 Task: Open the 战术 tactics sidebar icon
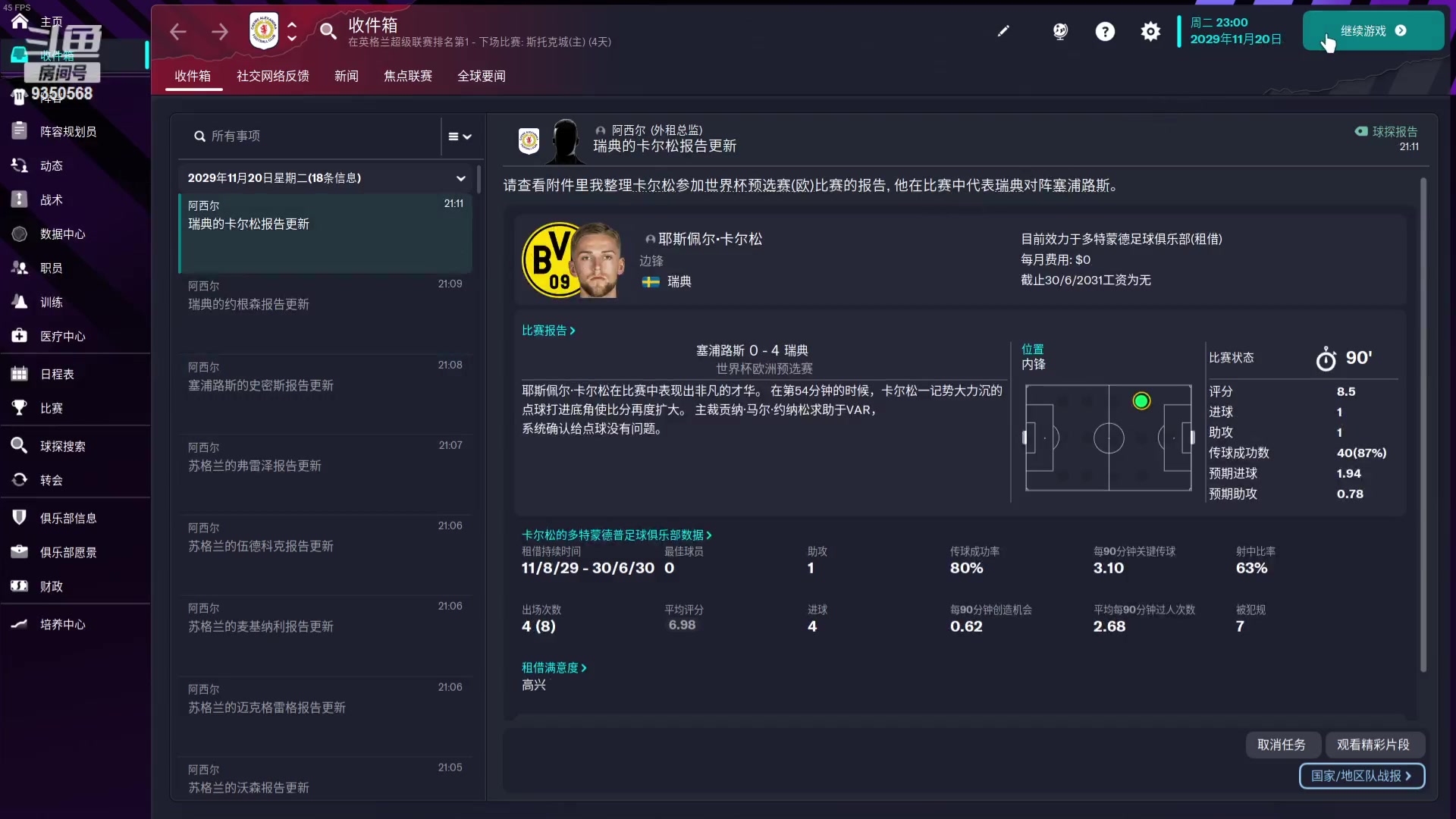[x=20, y=199]
